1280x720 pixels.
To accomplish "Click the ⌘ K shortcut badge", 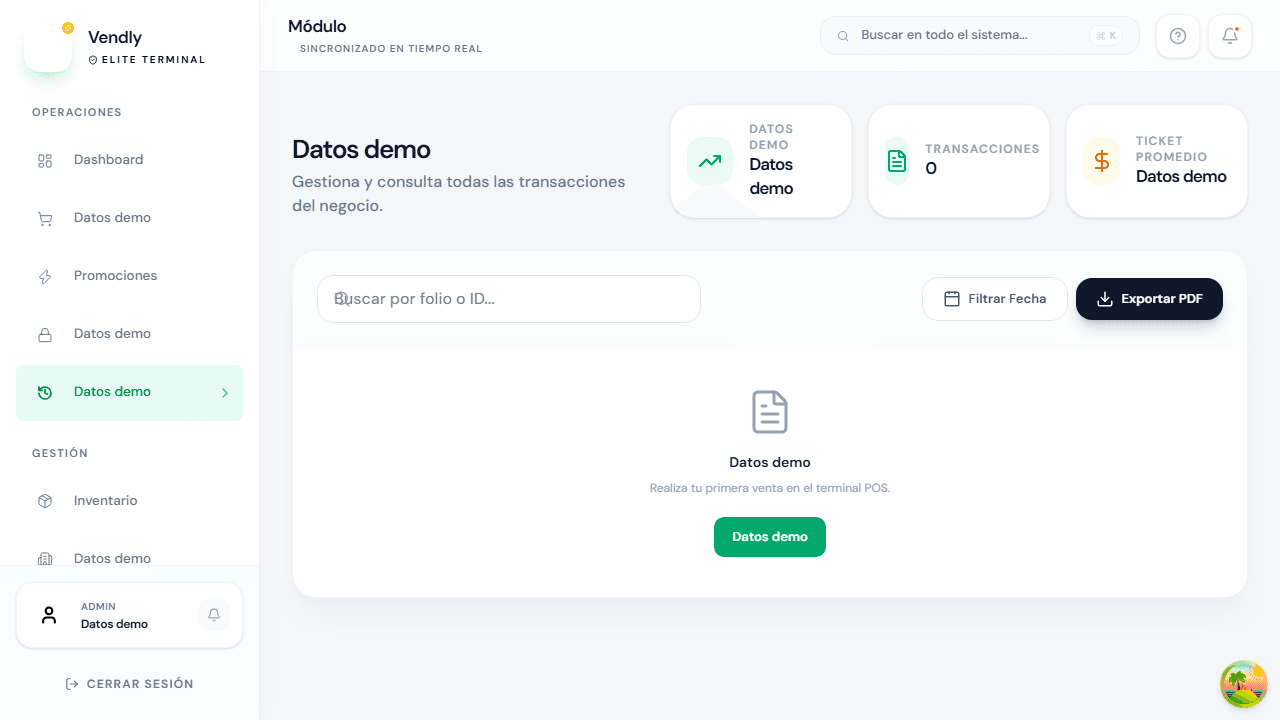I will (1106, 35).
